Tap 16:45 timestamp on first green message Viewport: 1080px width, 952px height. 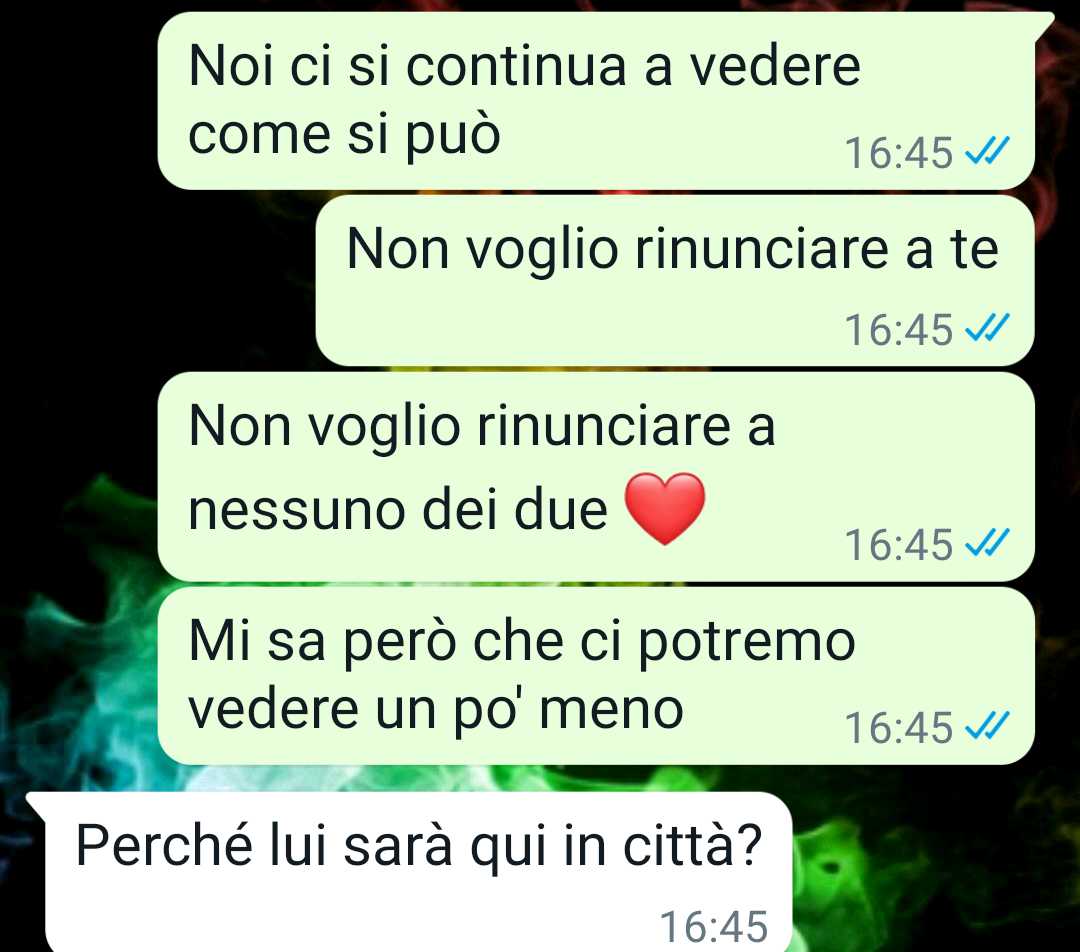point(899,153)
